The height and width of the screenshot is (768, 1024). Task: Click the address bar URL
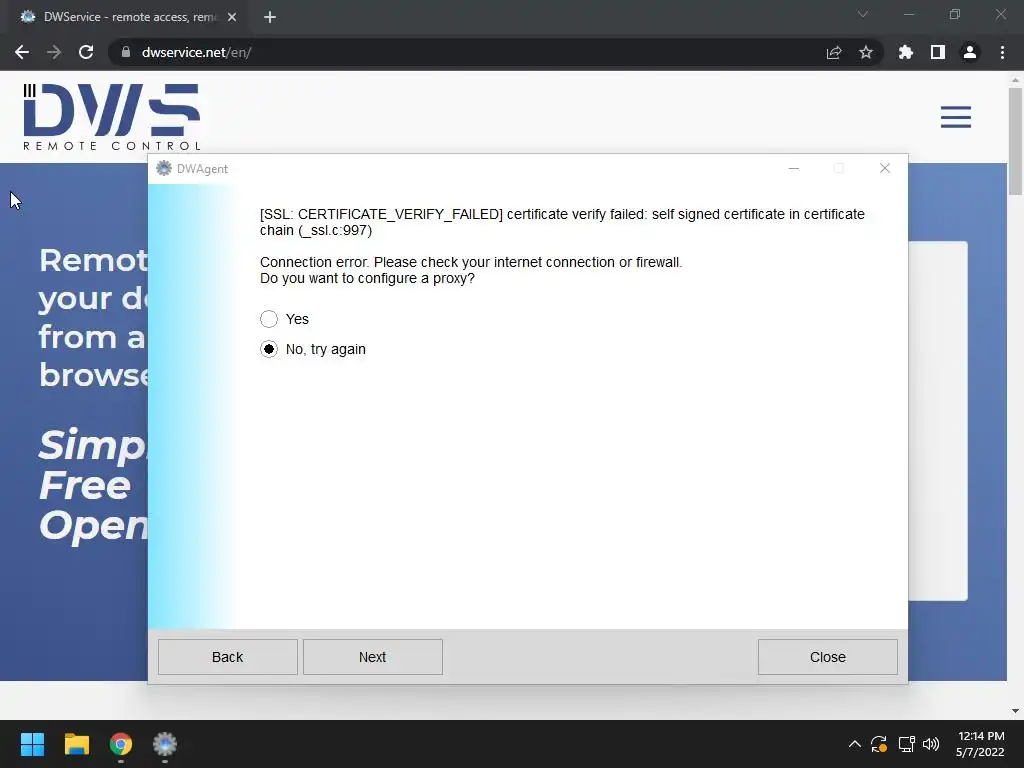197,52
